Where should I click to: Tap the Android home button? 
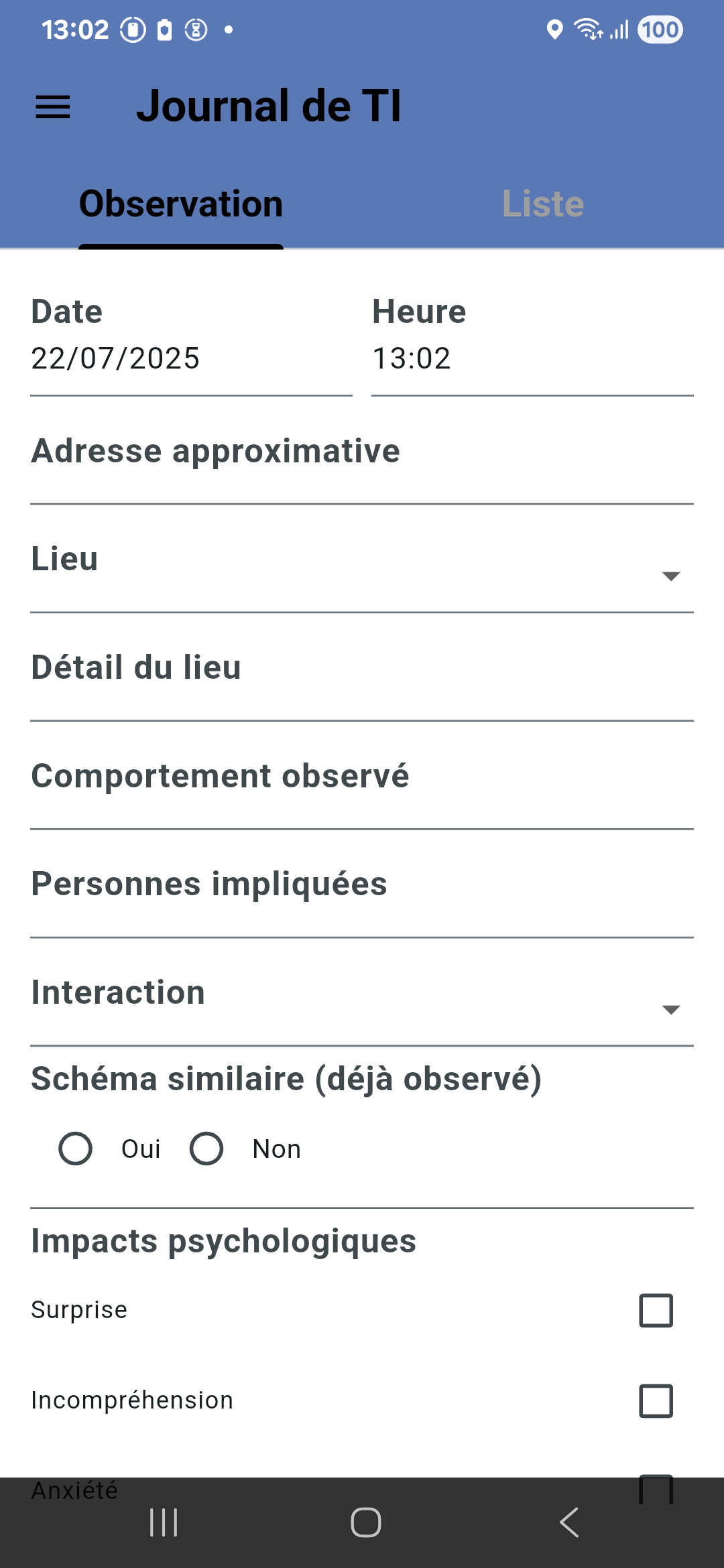coord(366,1522)
